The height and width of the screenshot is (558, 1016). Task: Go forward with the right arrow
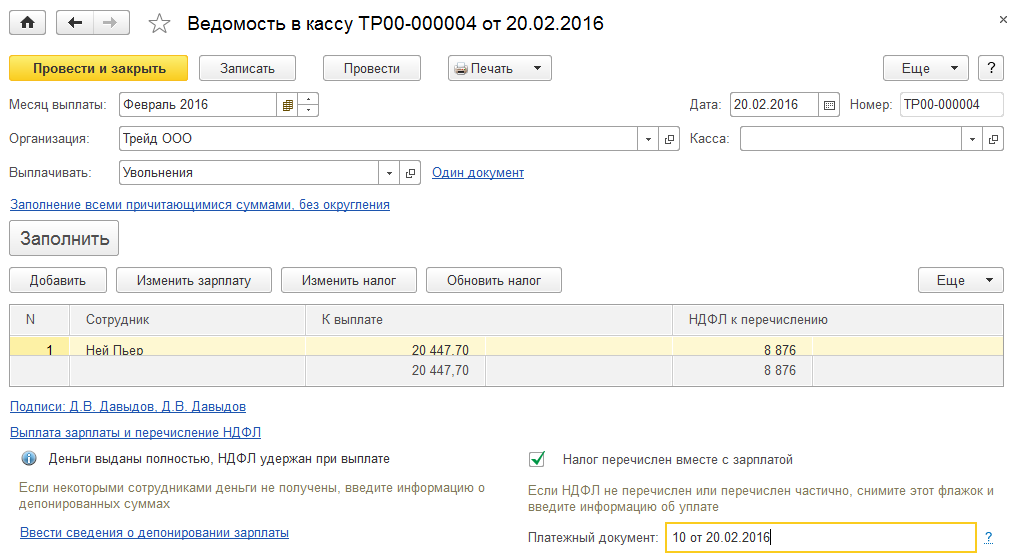[110, 22]
